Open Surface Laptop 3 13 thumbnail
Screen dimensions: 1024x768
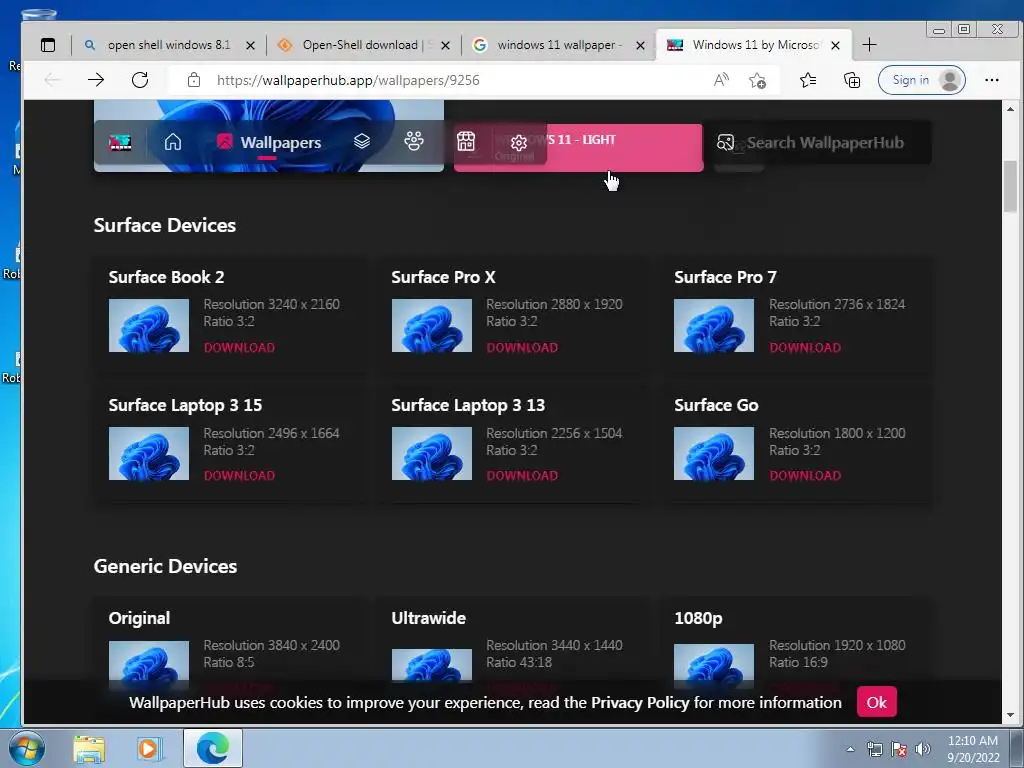[x=432, y=453]
